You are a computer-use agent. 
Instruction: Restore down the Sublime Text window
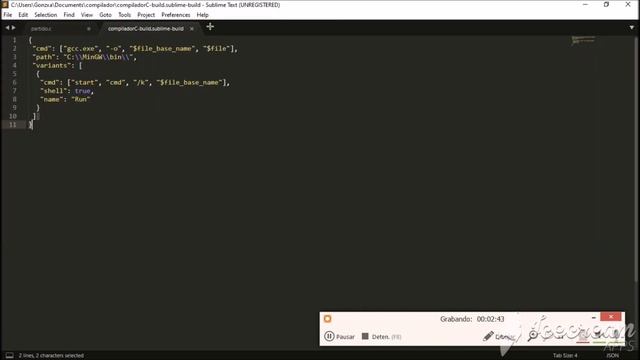coord(606,4)
